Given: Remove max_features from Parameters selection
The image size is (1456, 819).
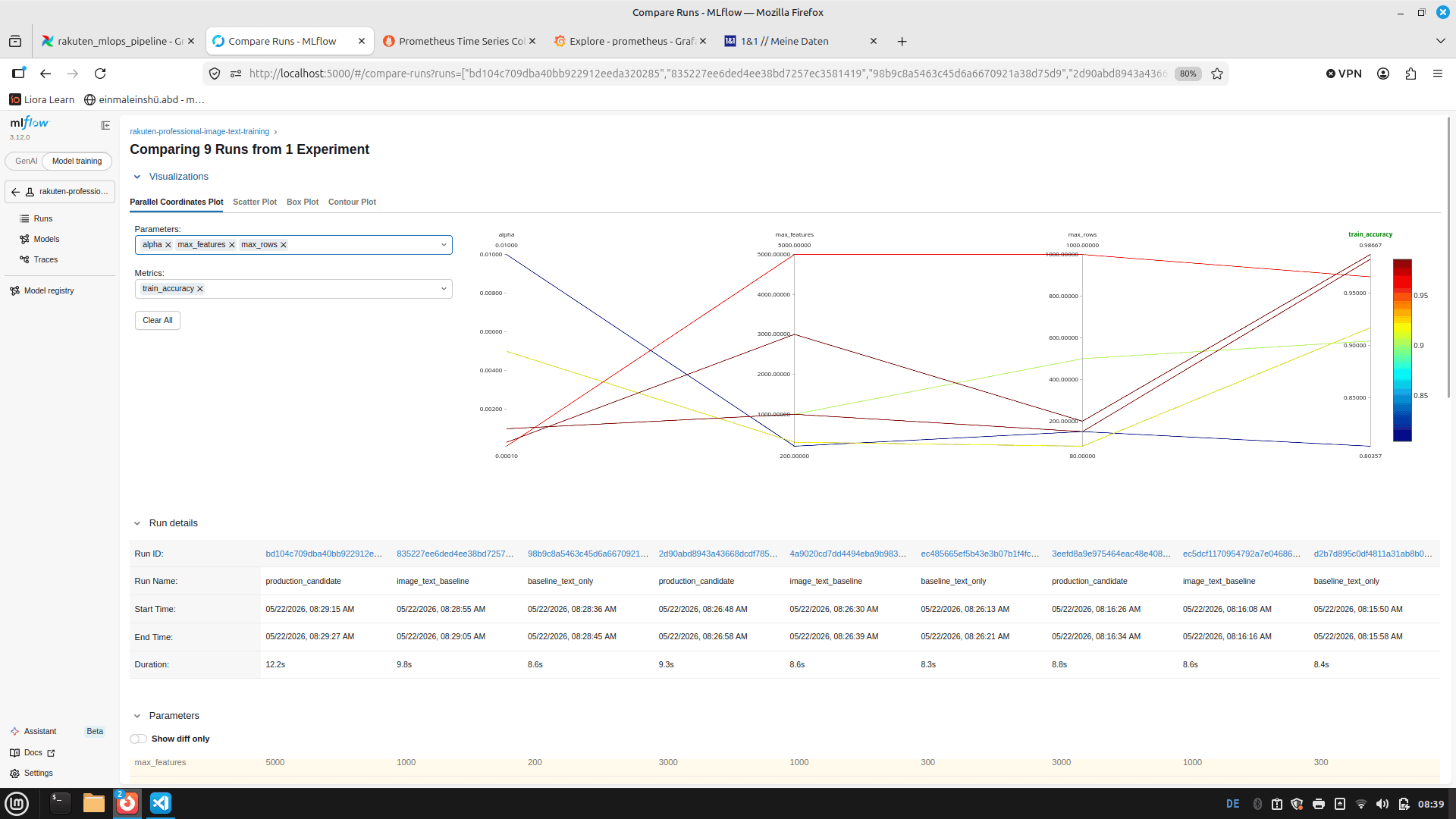Looking at the screenshot, I should [232, 245].
